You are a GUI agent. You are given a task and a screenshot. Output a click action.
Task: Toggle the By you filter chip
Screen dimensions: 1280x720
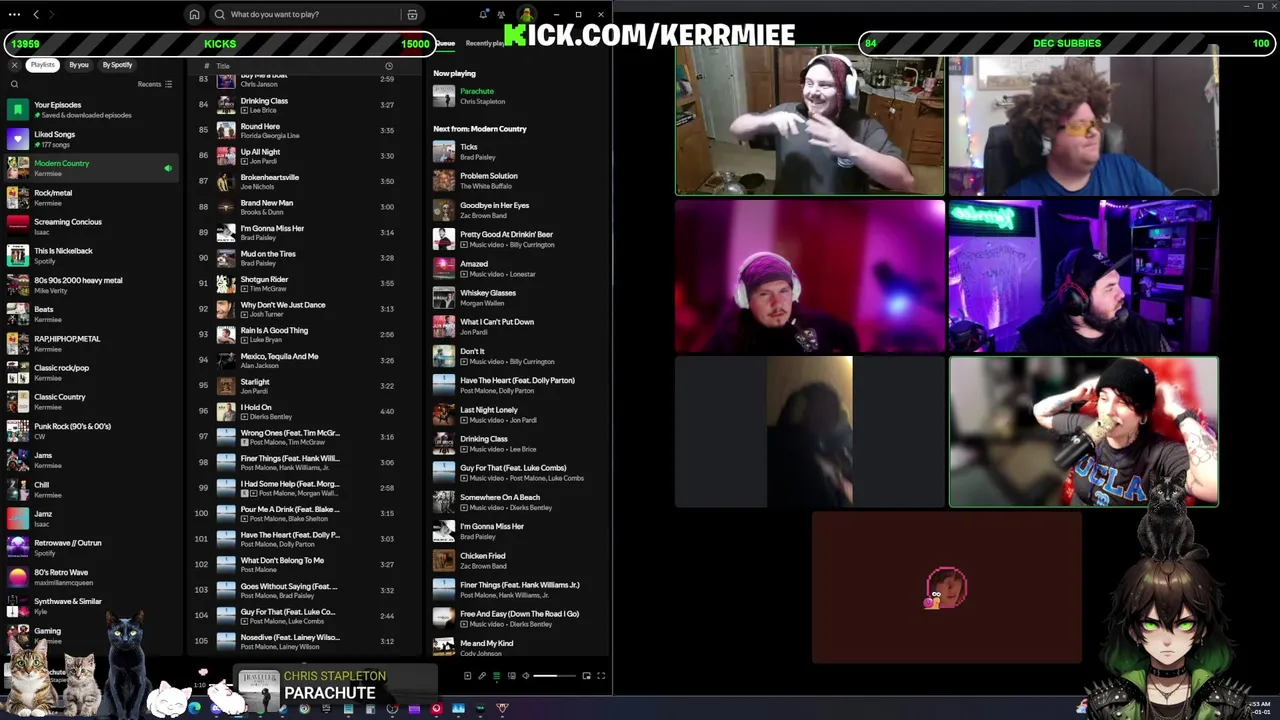[79, 65]
